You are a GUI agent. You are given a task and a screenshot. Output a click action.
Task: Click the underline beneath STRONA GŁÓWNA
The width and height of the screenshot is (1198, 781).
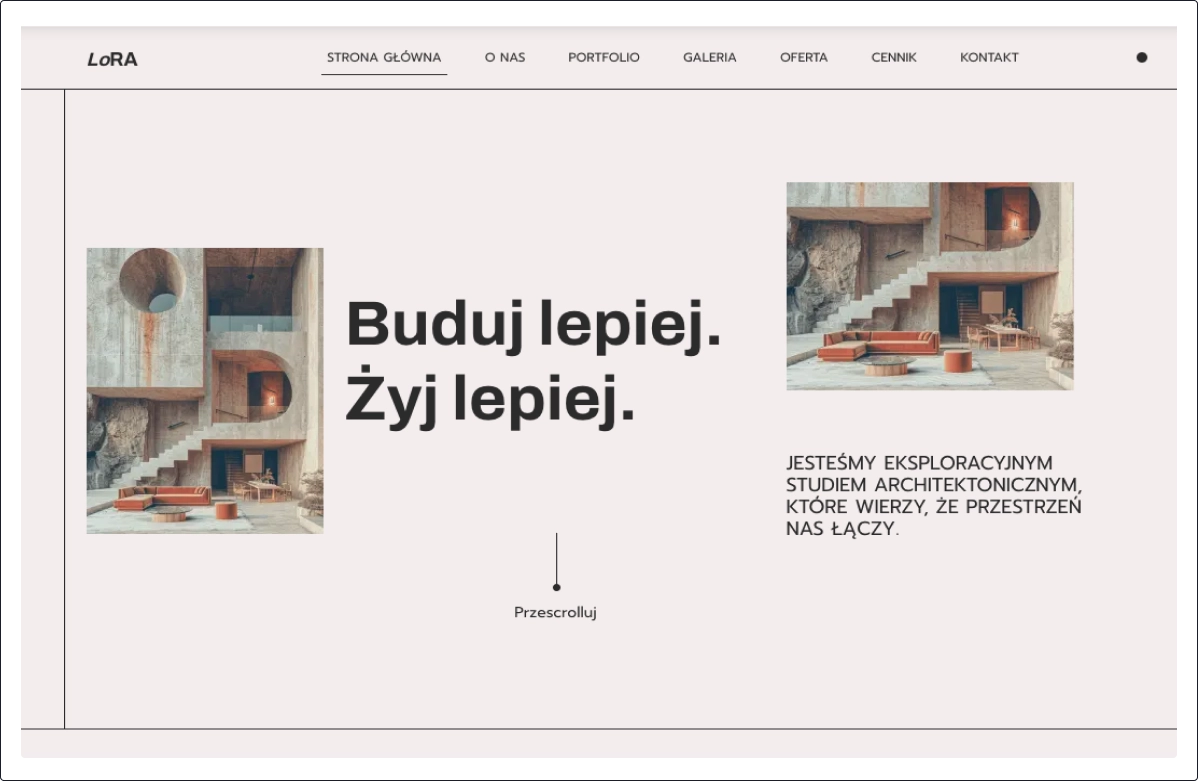coord(383,74)
